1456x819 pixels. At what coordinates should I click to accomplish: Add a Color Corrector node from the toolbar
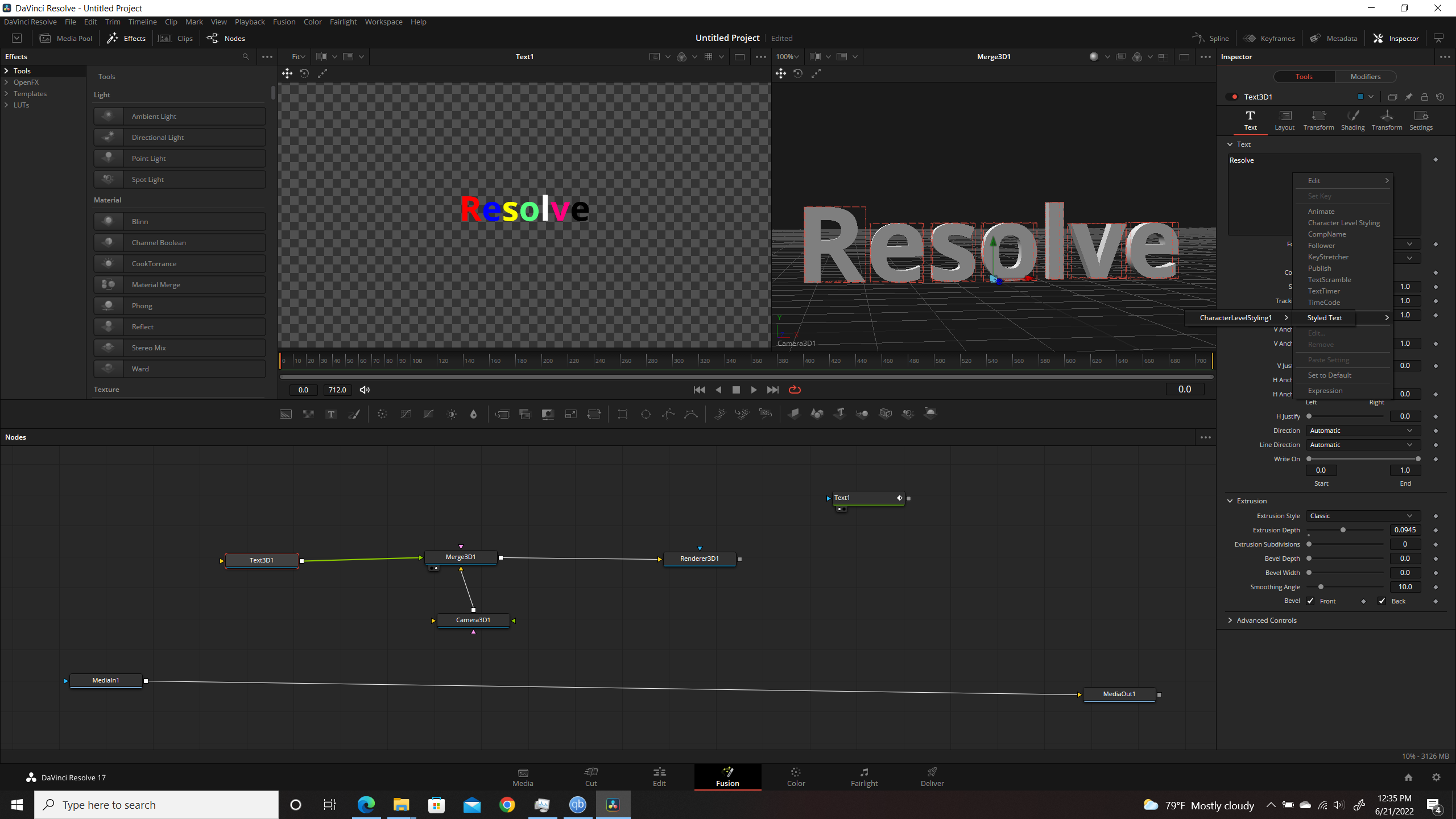(382, 414)
